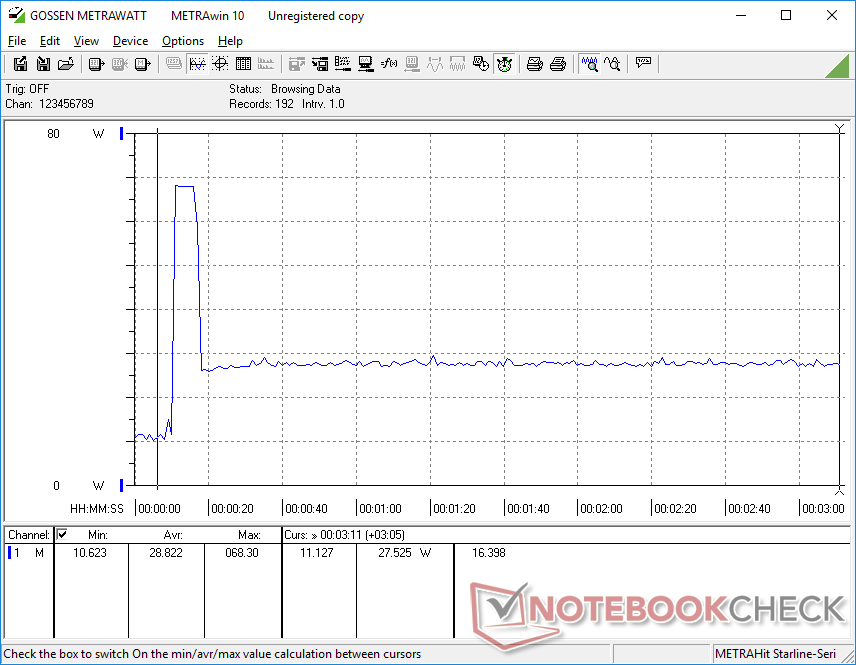Screen dimensions: 856x665
Task: Click the greyed bar chart view icon
Action: click(266, 64)
